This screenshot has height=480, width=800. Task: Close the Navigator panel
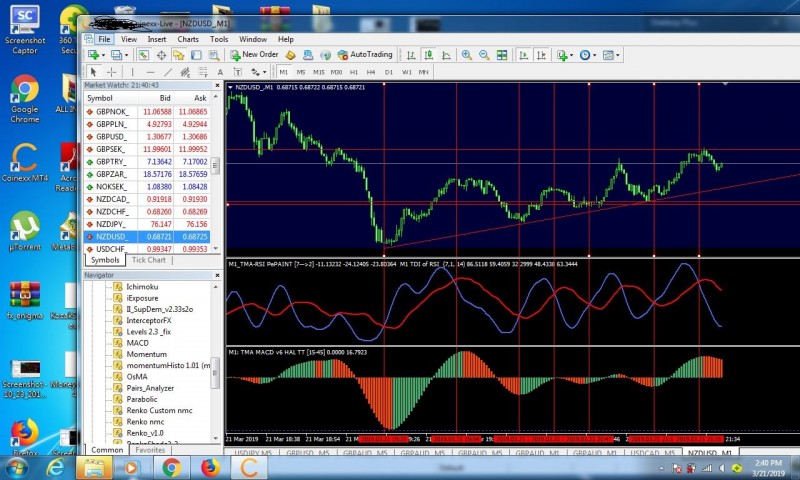tap(217, 275)
